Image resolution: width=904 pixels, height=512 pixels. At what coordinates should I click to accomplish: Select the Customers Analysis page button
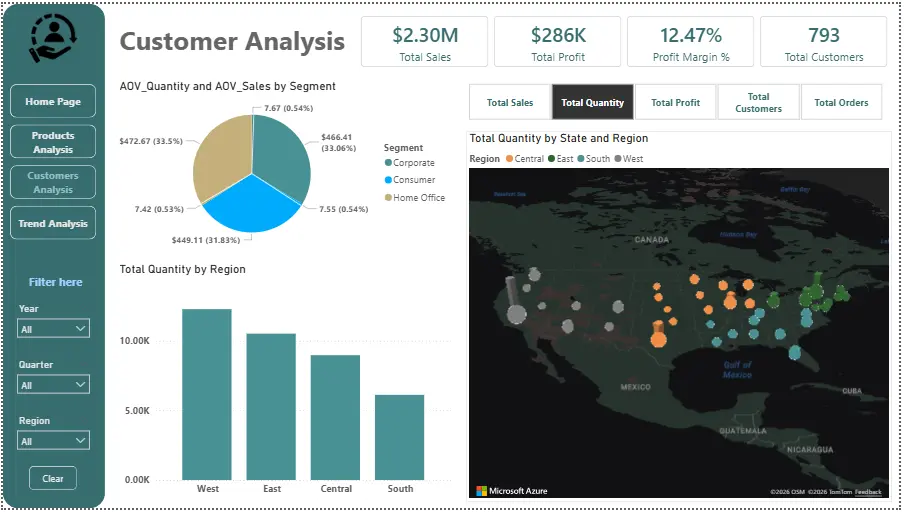coord(53,182)
